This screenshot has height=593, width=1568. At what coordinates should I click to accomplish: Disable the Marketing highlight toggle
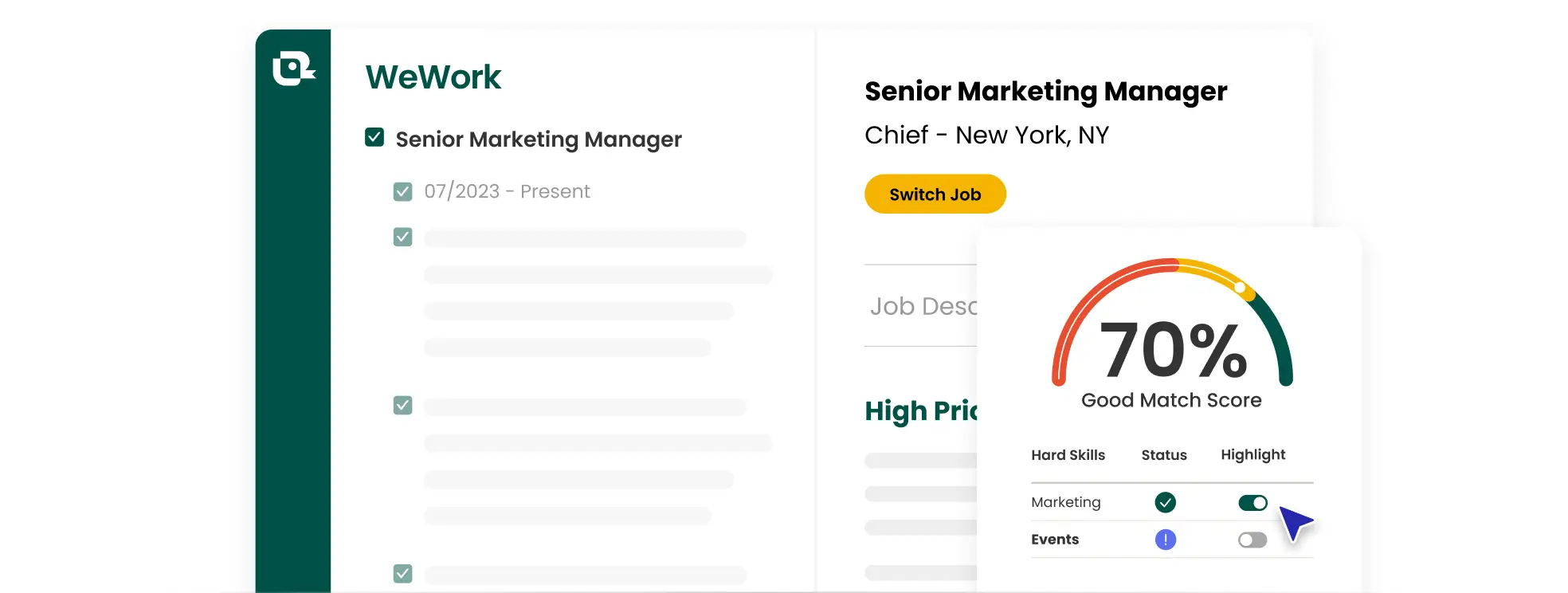point(1252,502)
